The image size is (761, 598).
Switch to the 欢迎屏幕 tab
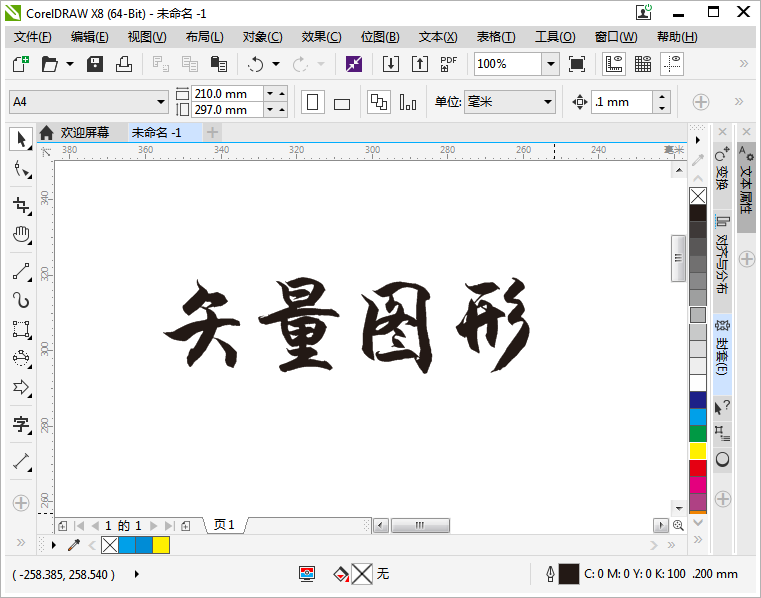click(x=84, y=133)
